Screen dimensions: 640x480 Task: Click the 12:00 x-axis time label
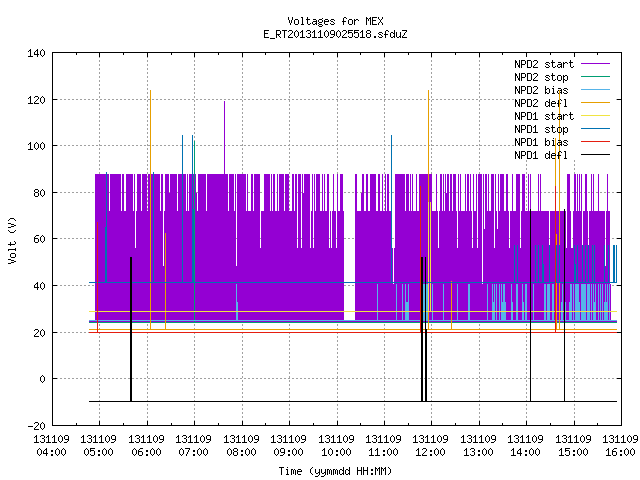coord(431,452)
